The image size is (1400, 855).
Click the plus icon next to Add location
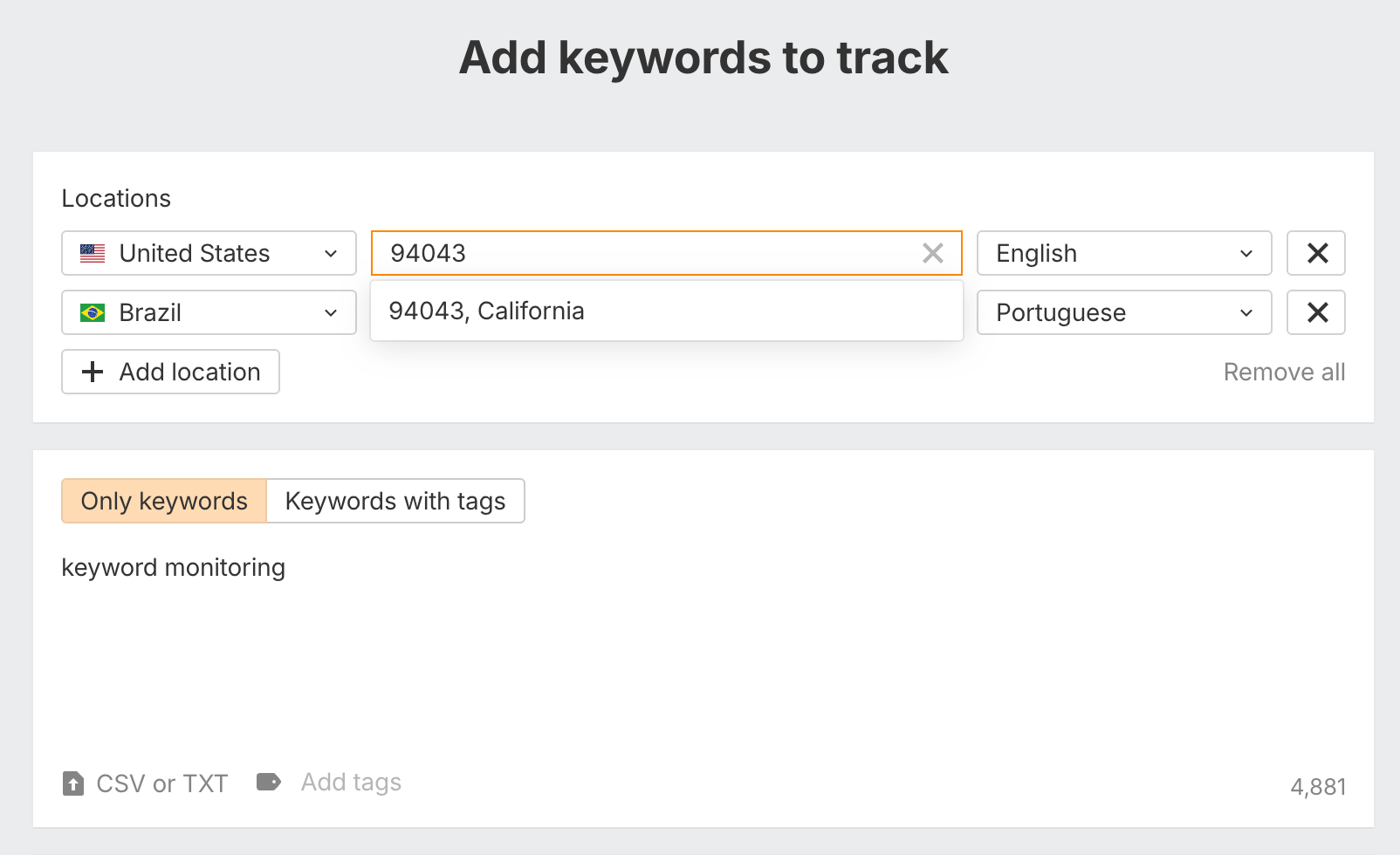coord(92,372)
